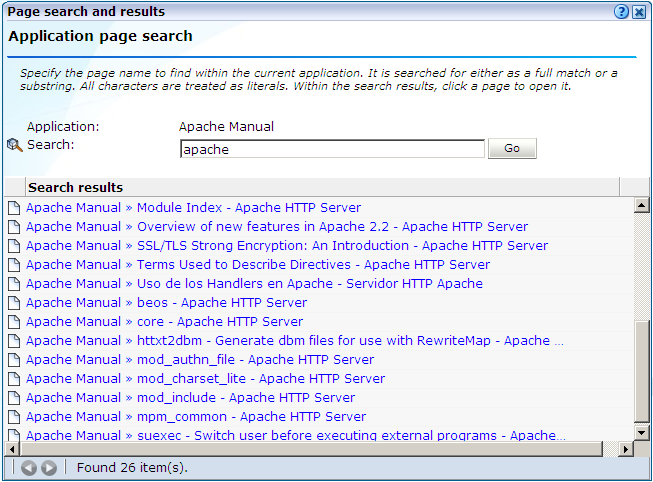Close the Page search and results dialog
Image resolution: width=653 pixels, height=482 pixels.
(x=639, y=12)
